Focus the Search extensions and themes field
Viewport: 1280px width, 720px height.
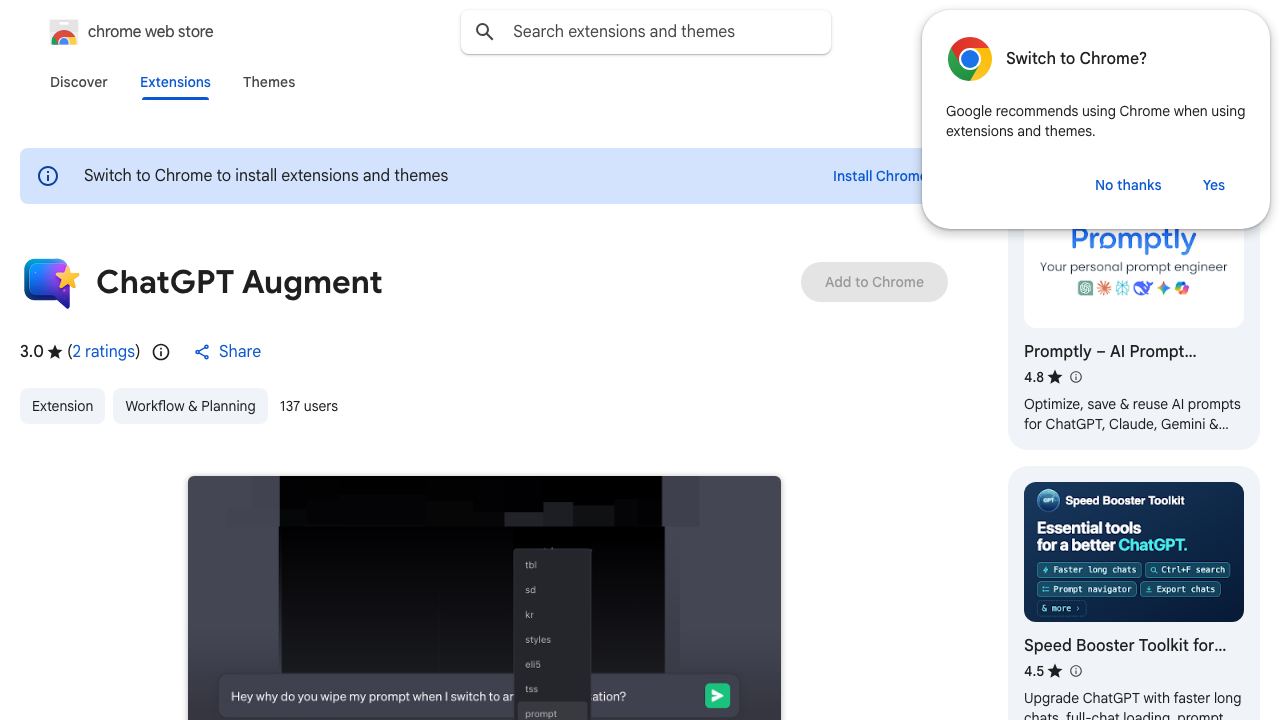point(646,32)
